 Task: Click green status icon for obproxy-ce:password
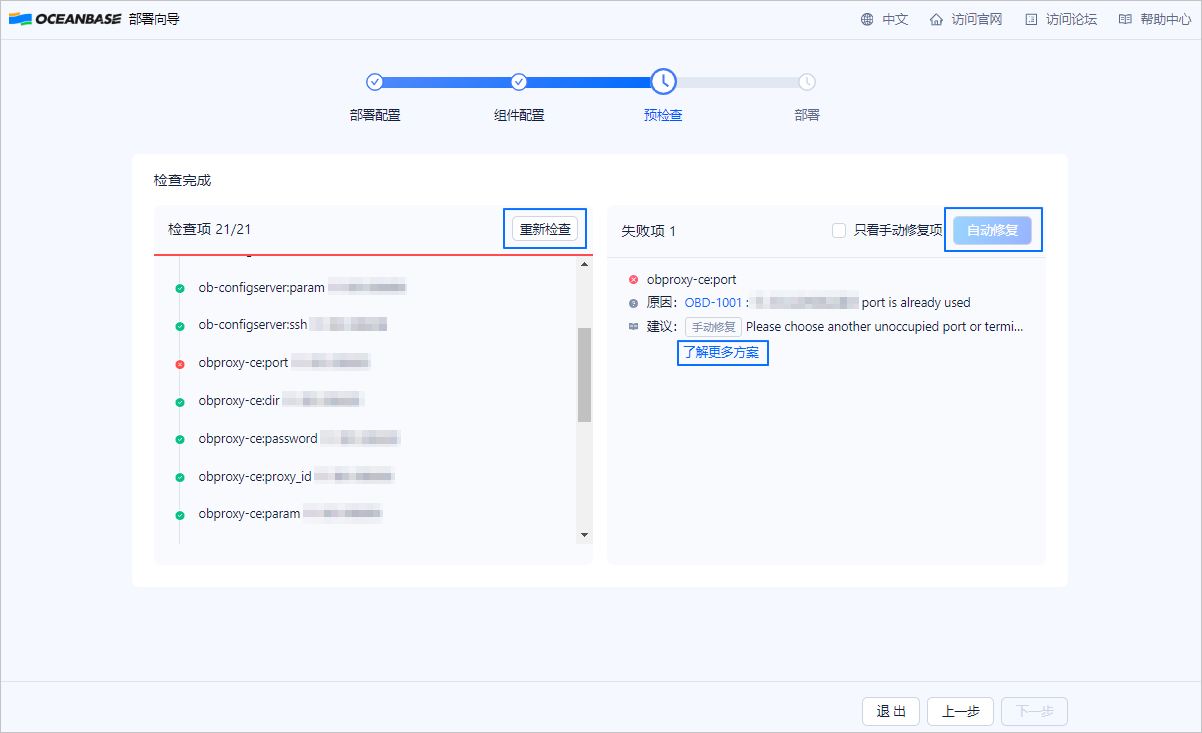click(x=180, y=440)
